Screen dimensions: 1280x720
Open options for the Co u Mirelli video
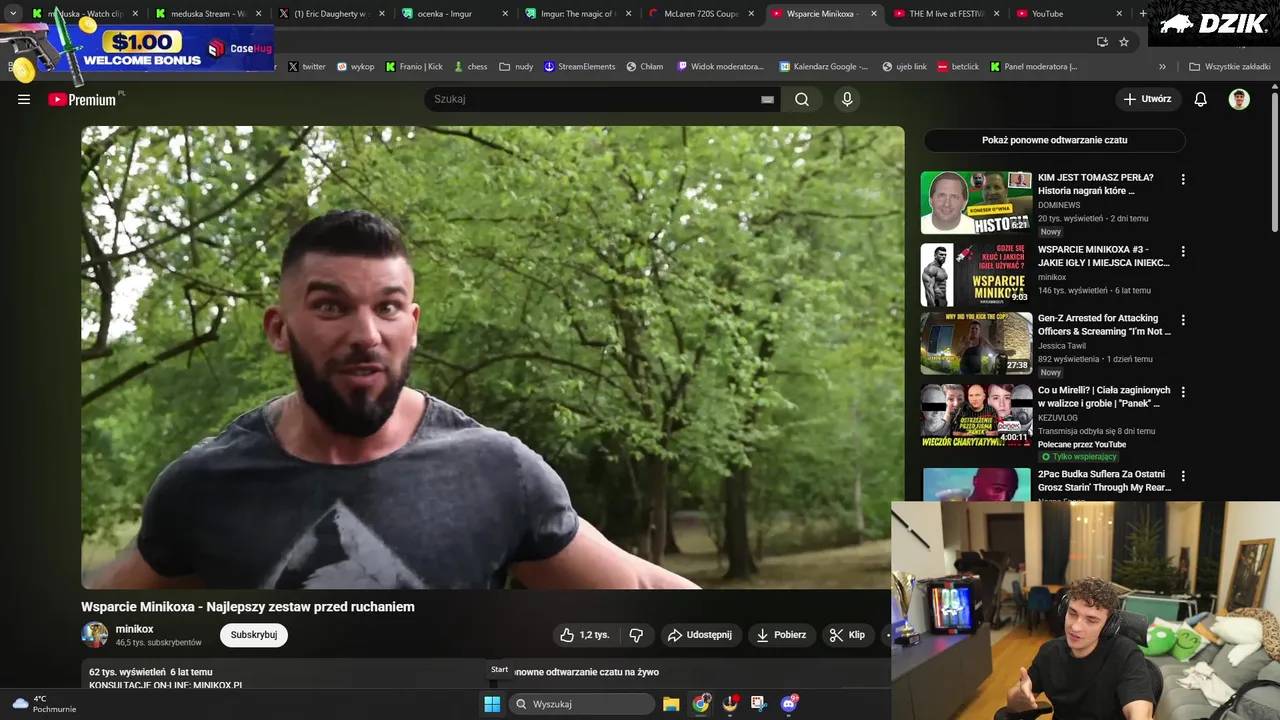pos(1183,392)
